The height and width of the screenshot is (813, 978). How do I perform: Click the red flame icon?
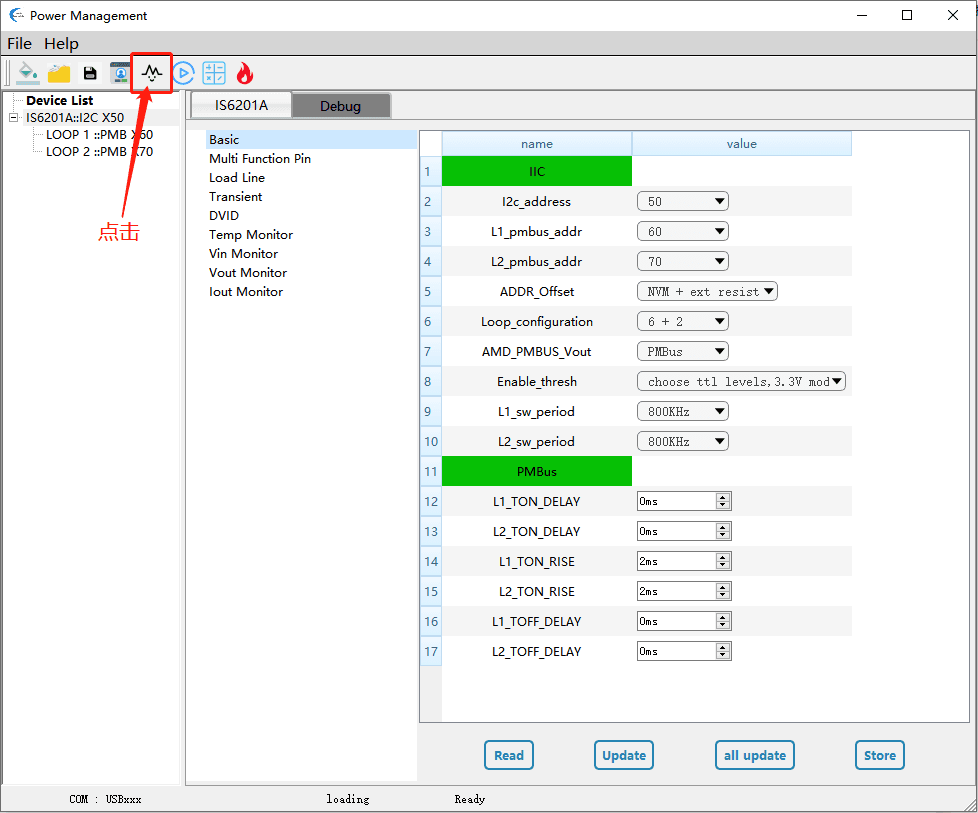pos(244,73)
